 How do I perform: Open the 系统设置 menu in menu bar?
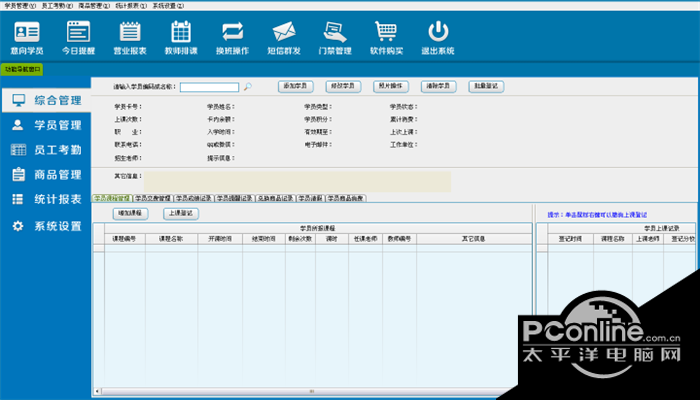tap(168, 6)
